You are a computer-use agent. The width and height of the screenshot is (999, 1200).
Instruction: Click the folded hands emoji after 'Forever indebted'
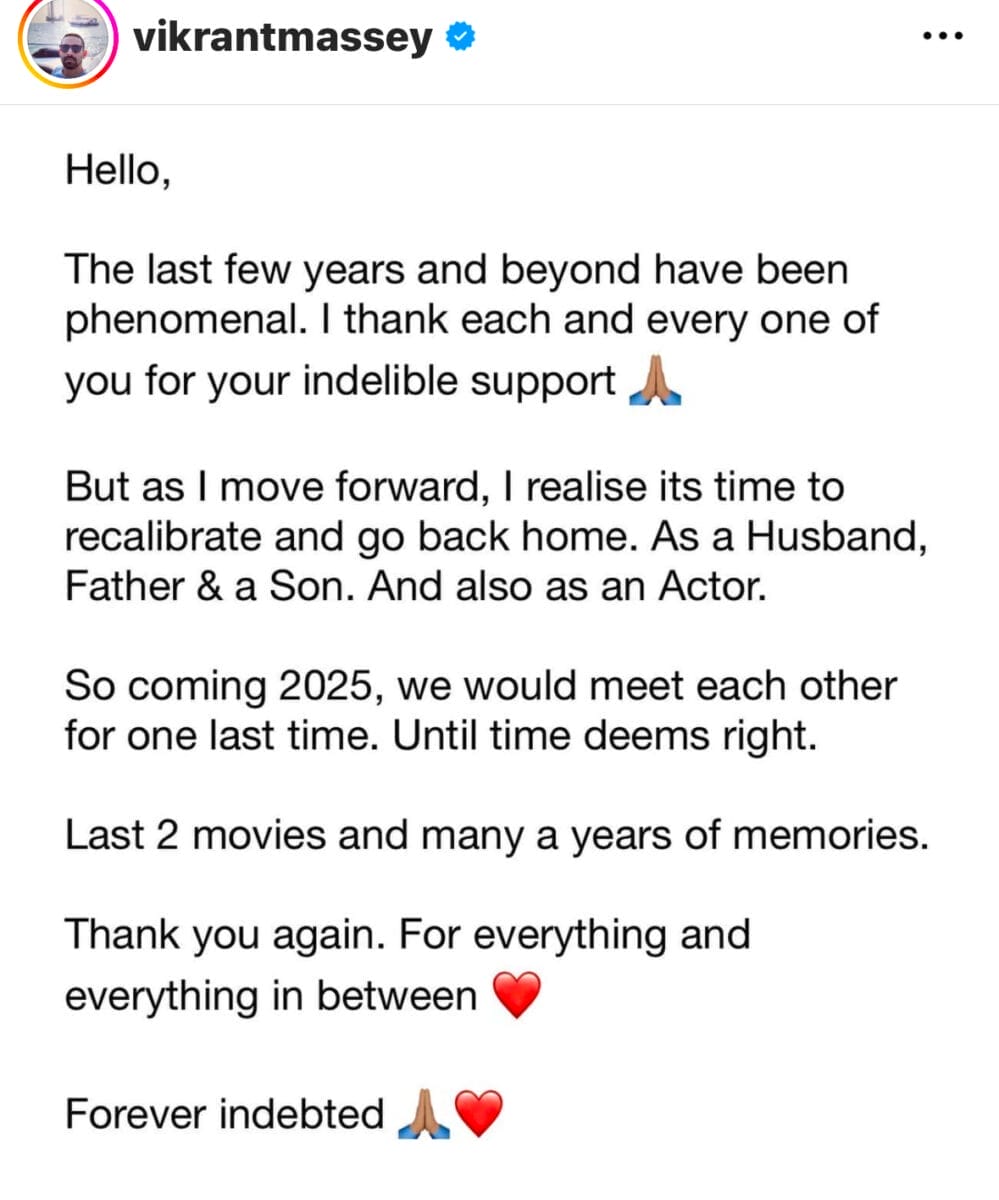click(425, 1114)
